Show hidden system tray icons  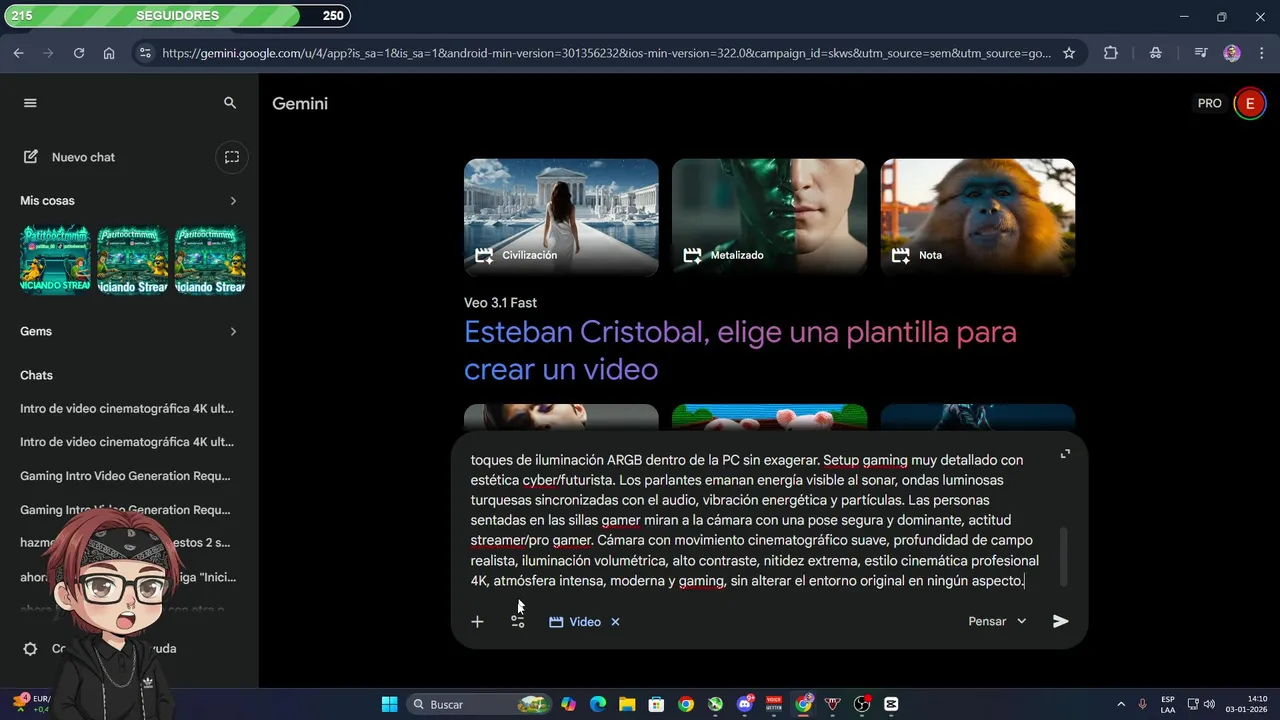click(x=1120, y=704)
